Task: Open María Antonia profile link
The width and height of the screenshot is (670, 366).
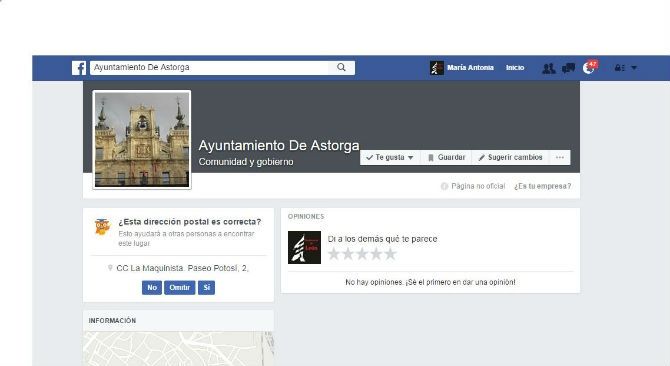Action: [470, 67]
